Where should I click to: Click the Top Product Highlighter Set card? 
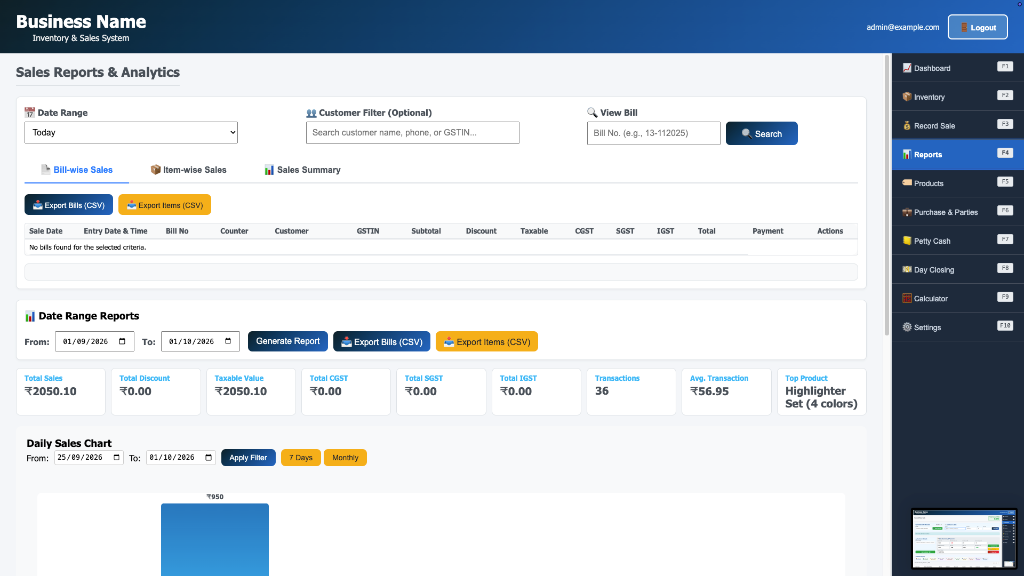point(822,392)
